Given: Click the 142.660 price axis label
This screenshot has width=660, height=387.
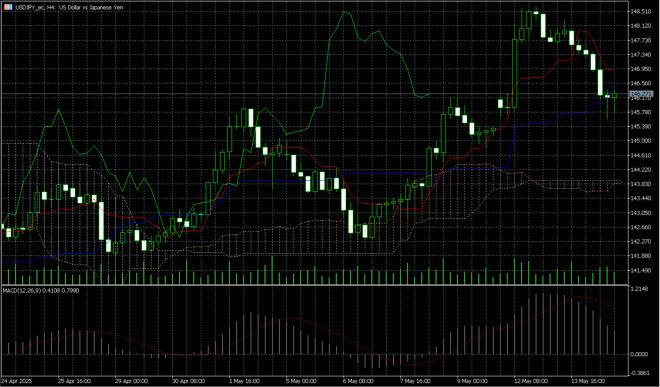Looking at the screenshot, I should [x=641, y=227].
